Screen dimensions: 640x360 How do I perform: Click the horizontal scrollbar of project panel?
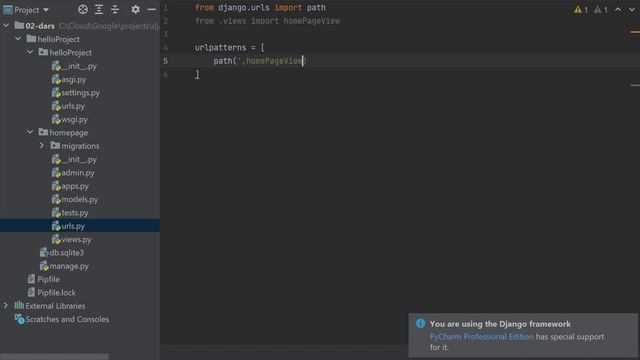coord(54,357)
